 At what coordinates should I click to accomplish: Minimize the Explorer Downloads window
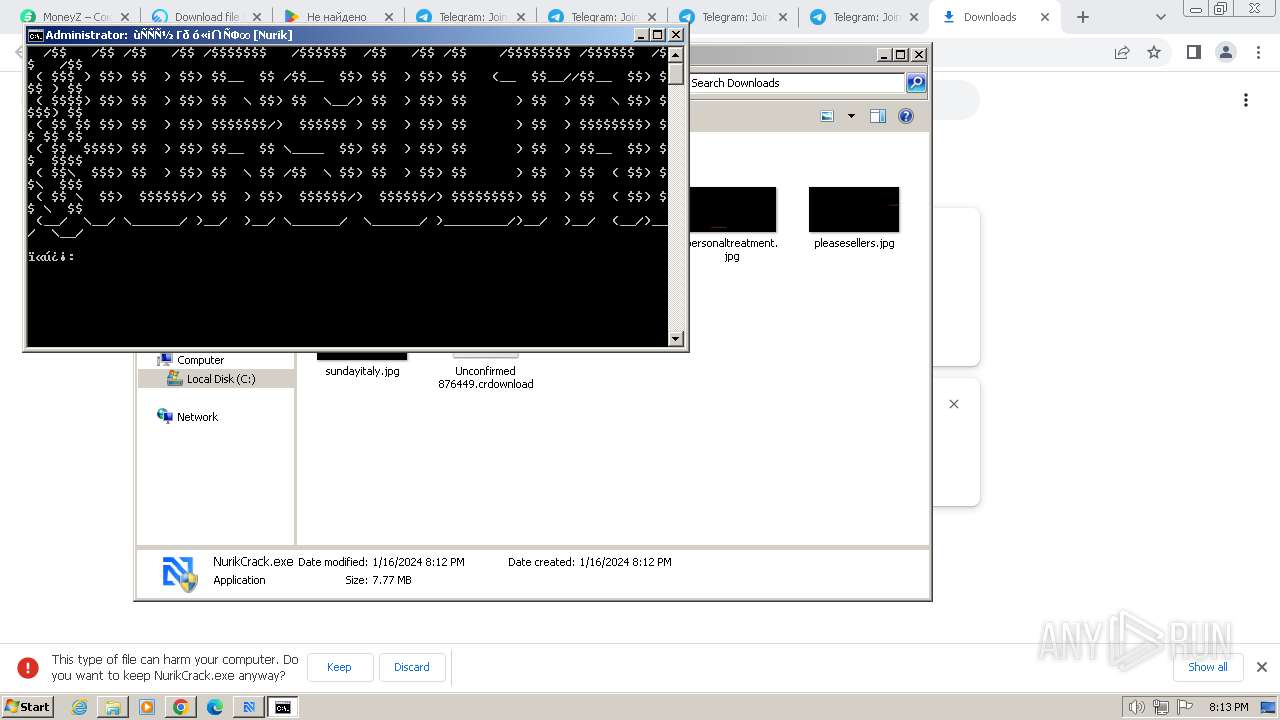(x=884, y=55)
